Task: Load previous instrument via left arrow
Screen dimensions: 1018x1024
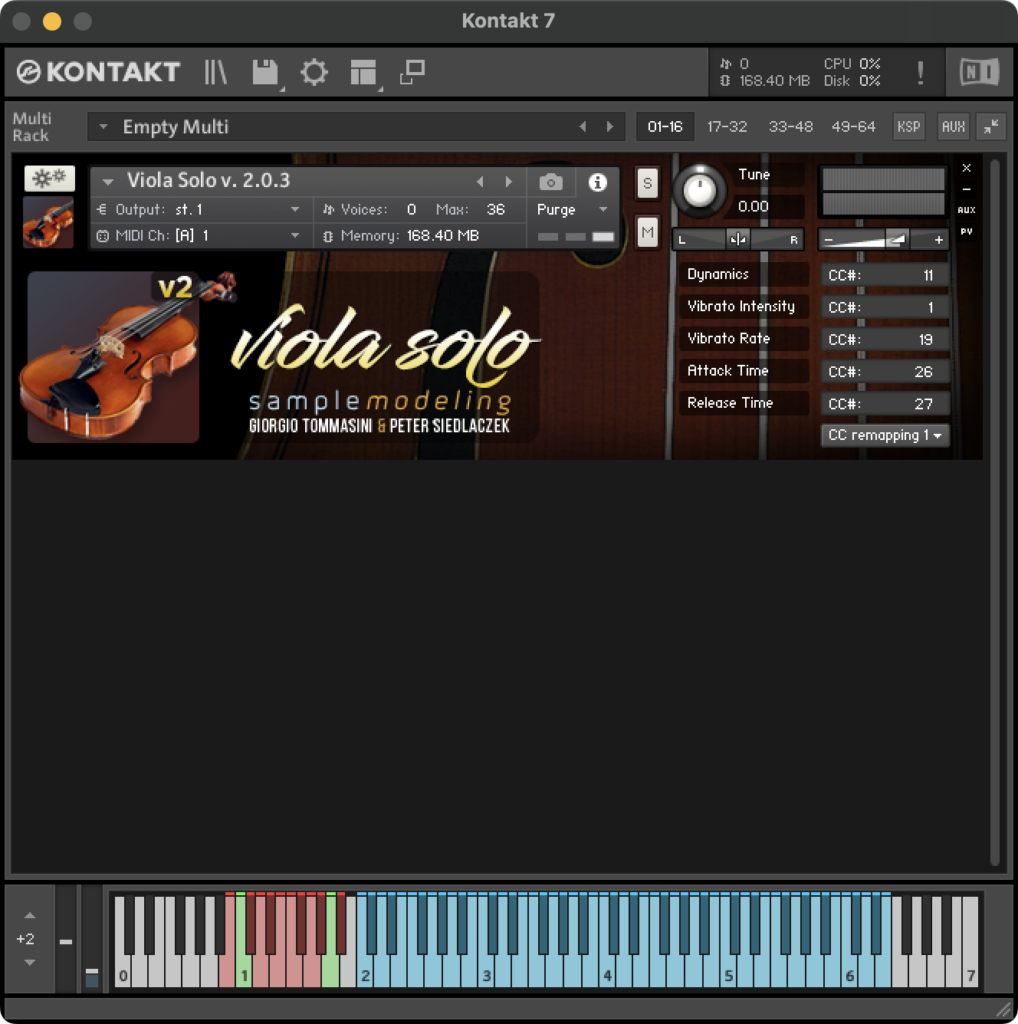Action: (480, 182)
